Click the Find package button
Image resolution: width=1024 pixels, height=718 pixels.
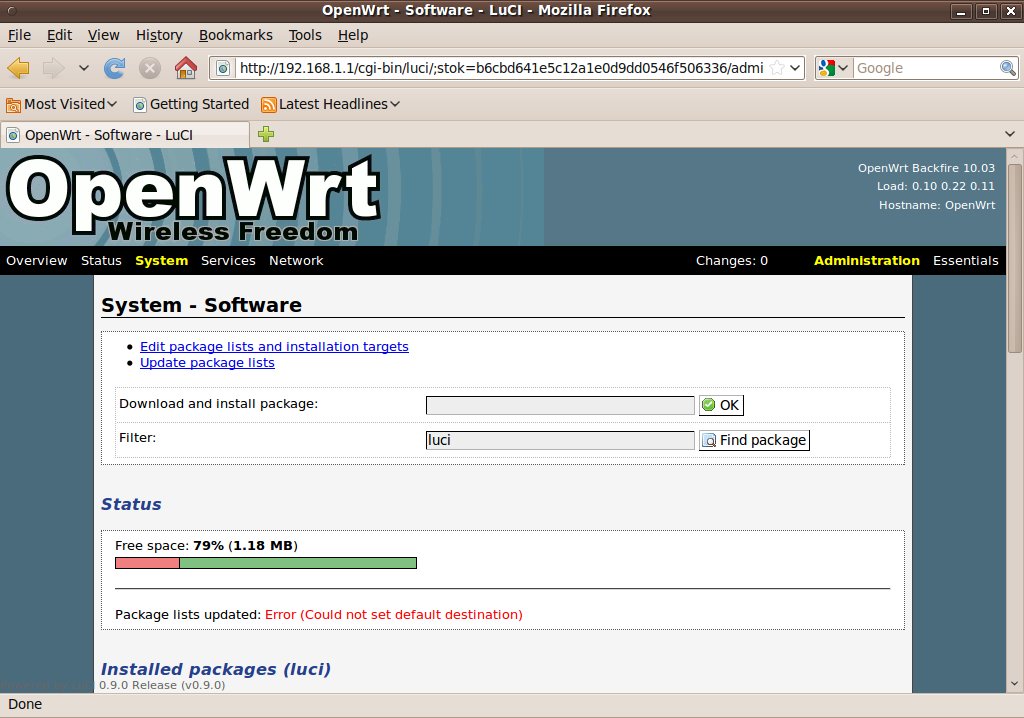pyautogui.click(x=754, y=440)
